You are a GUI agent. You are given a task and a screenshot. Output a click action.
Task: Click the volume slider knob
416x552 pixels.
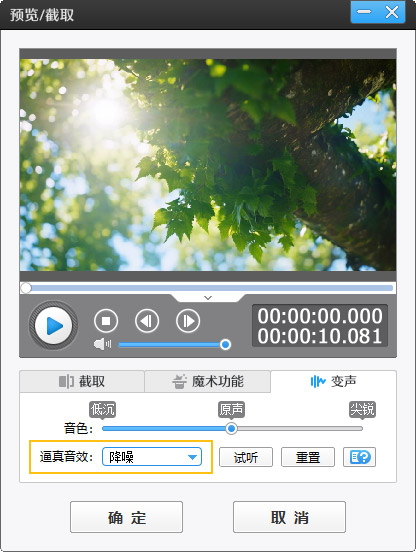(225, 344)
